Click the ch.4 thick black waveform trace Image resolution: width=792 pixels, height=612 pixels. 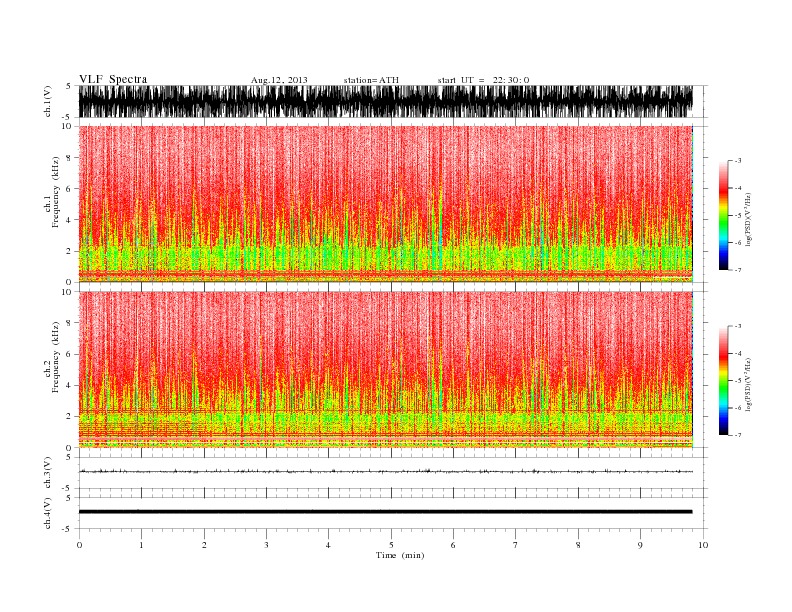386,512
